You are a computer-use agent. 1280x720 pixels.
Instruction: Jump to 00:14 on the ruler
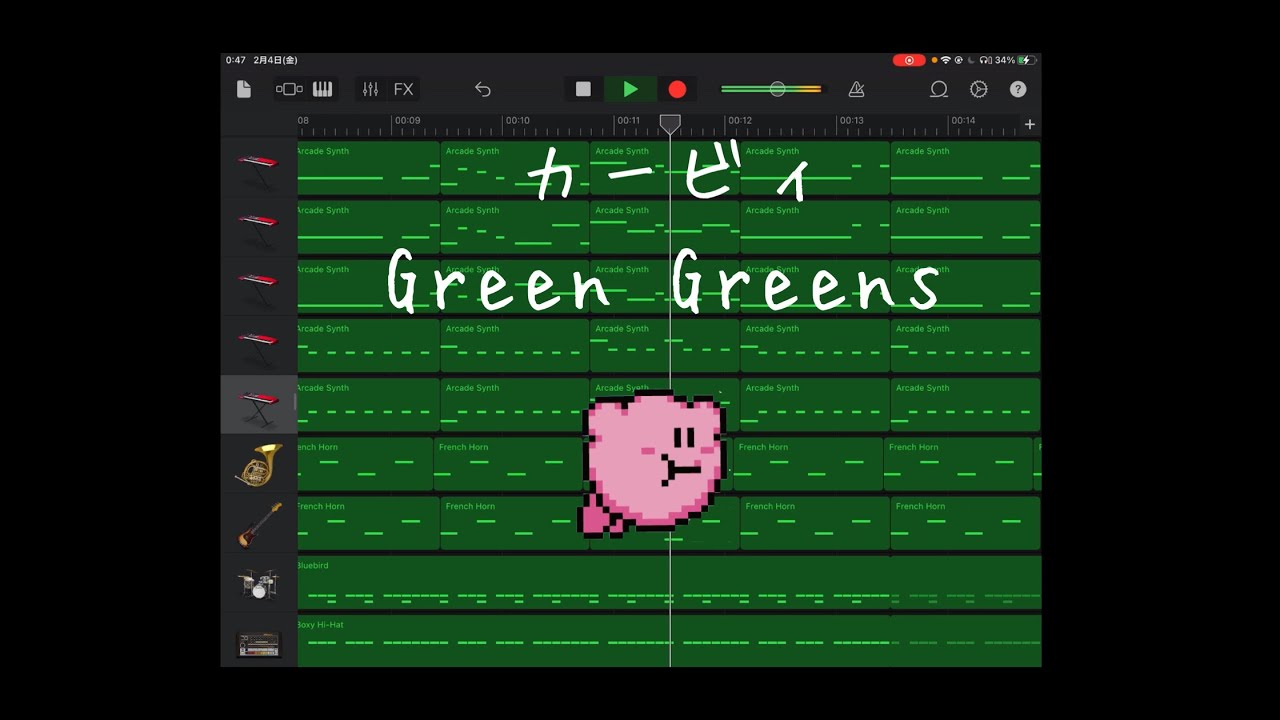(x=963, y=121)
